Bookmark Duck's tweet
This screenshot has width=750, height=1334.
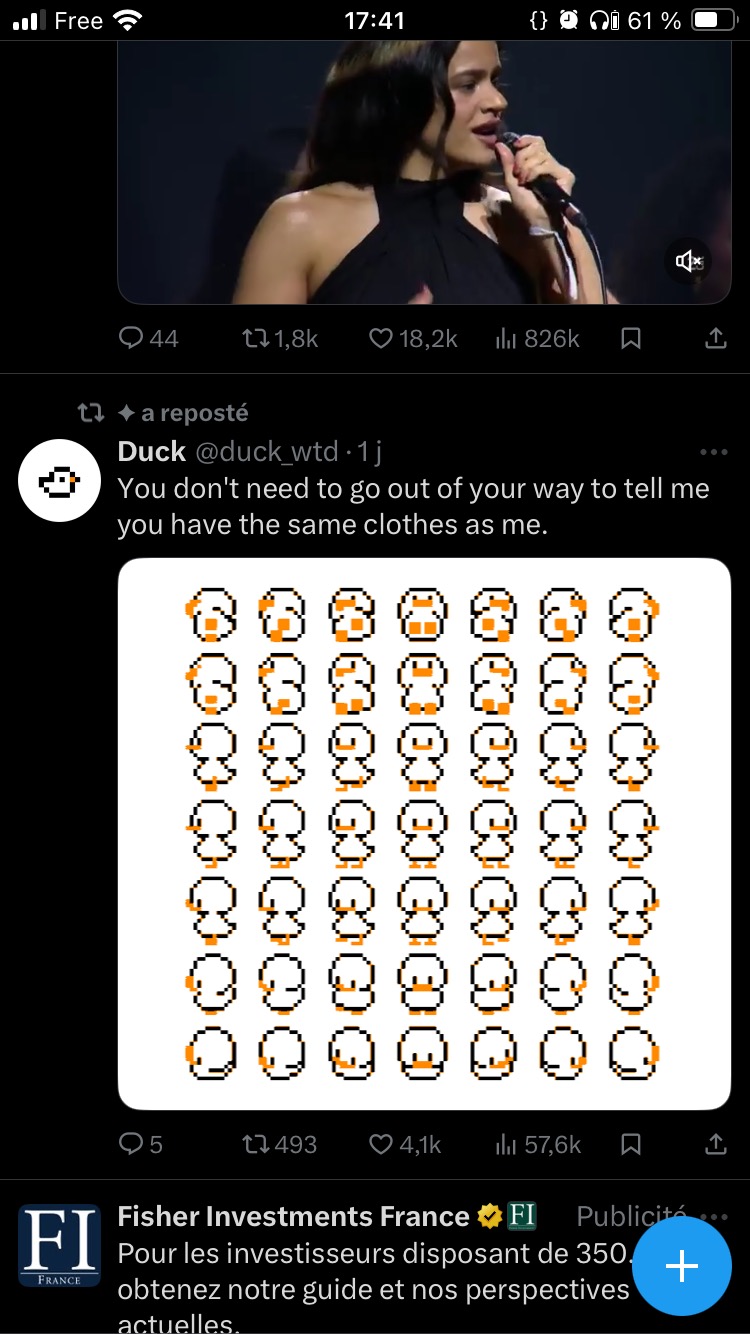[631, 1144]
